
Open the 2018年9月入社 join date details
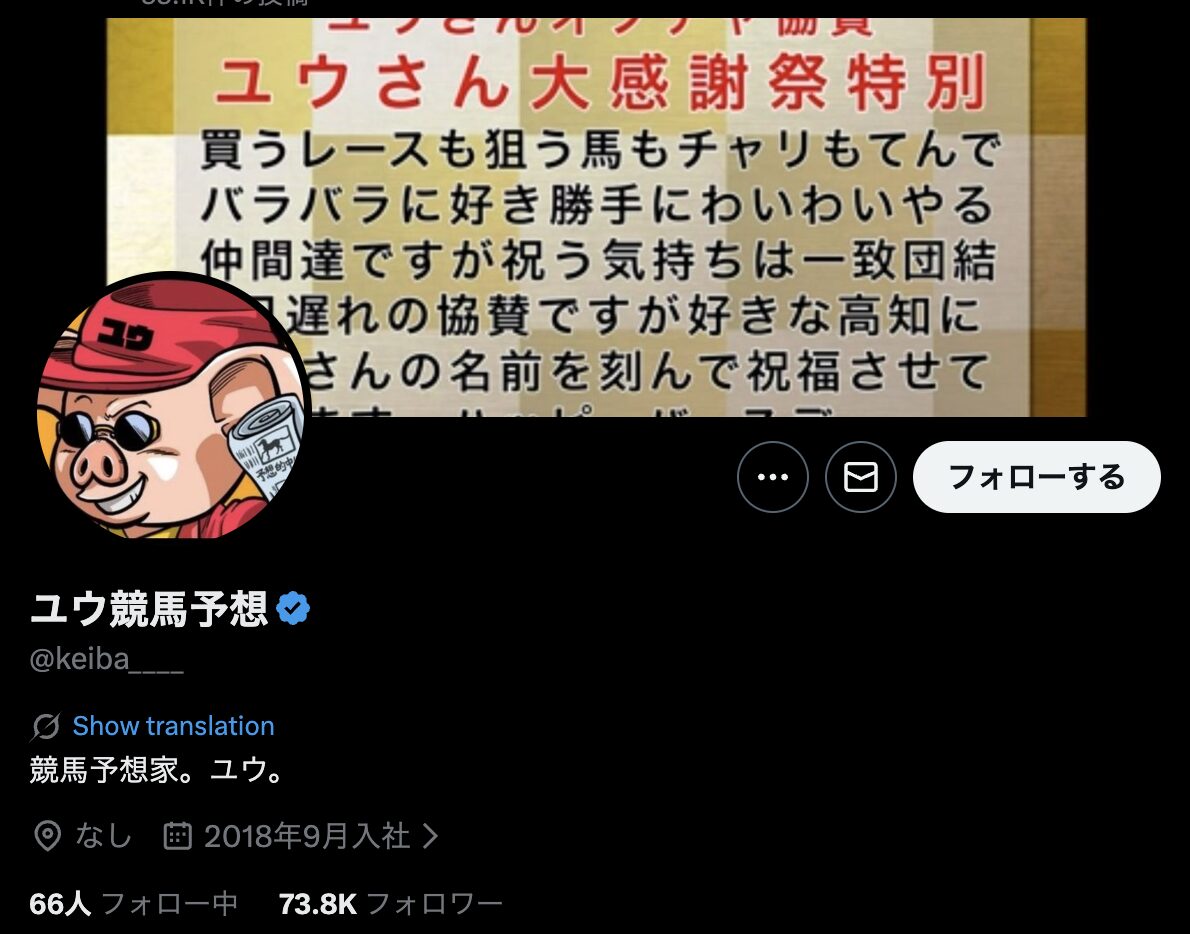[x=307, y=836]
